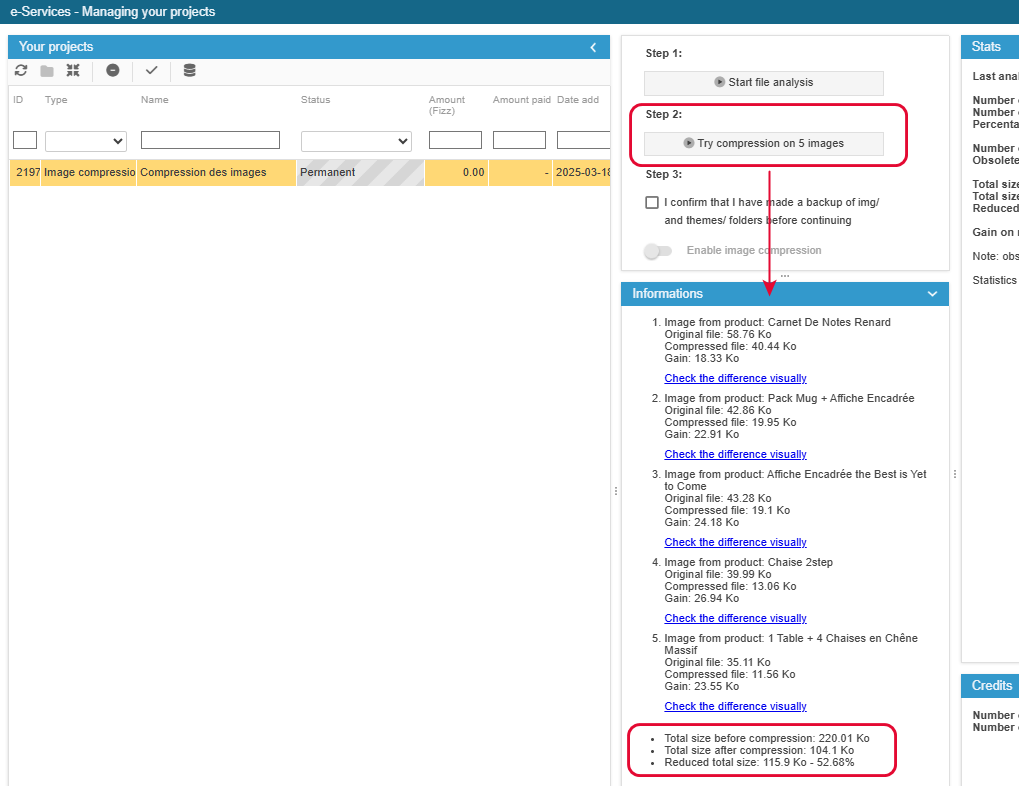Click the splitter handle right of projects panel

click(x=615, y=491)
